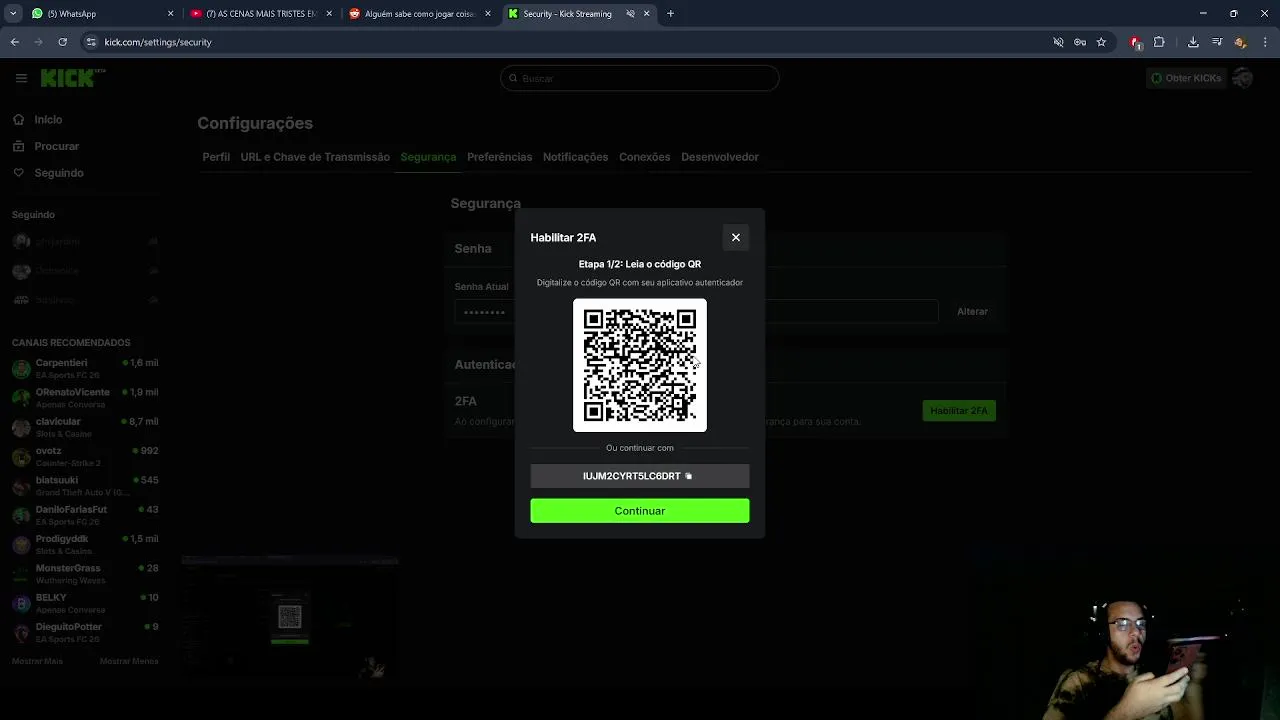This screenshot has height=720, width=1280.
Task: Click Mostrar Mais link
Action: [37, 661]
